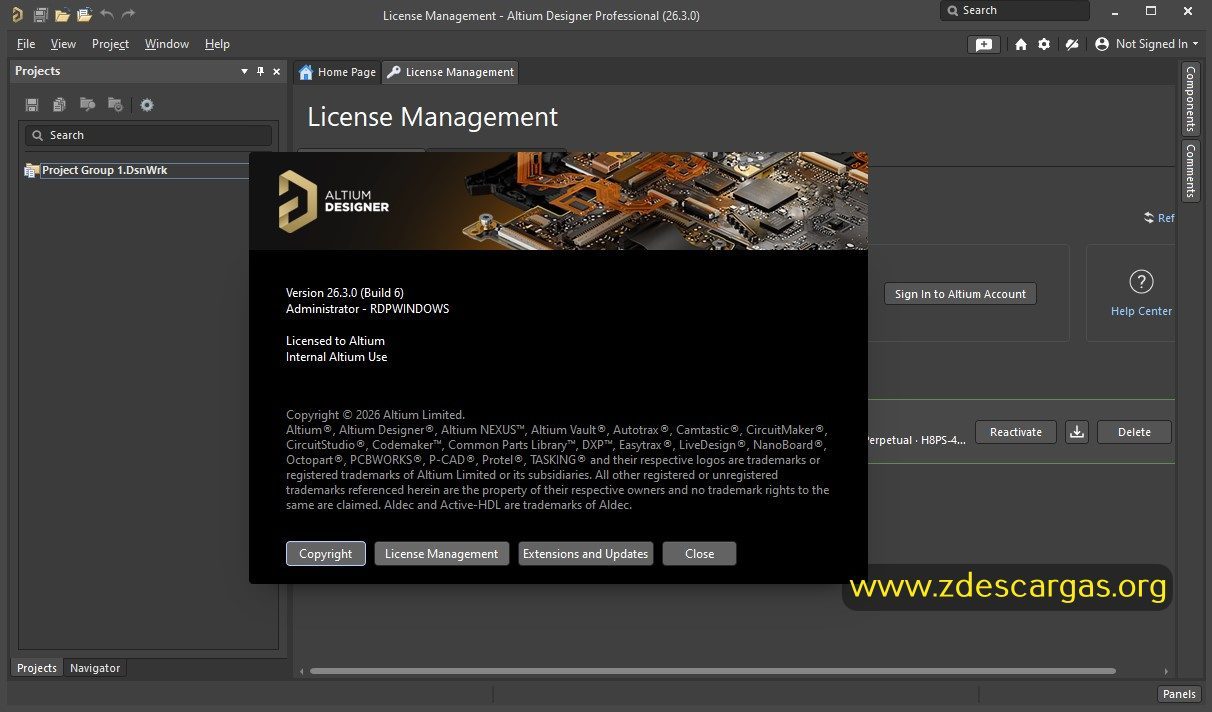Click Sign In to Altium Account
The image size is (1212, 712).
(x=960, y=294)
